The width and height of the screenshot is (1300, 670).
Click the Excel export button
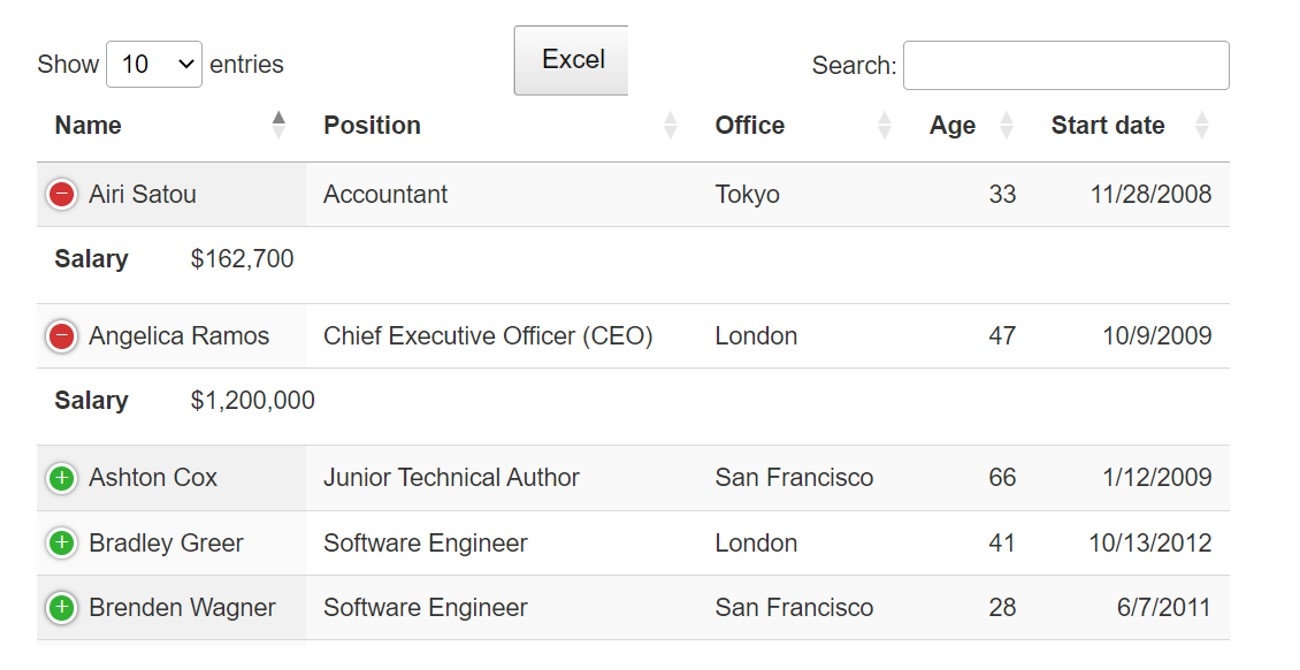point(572,60)
